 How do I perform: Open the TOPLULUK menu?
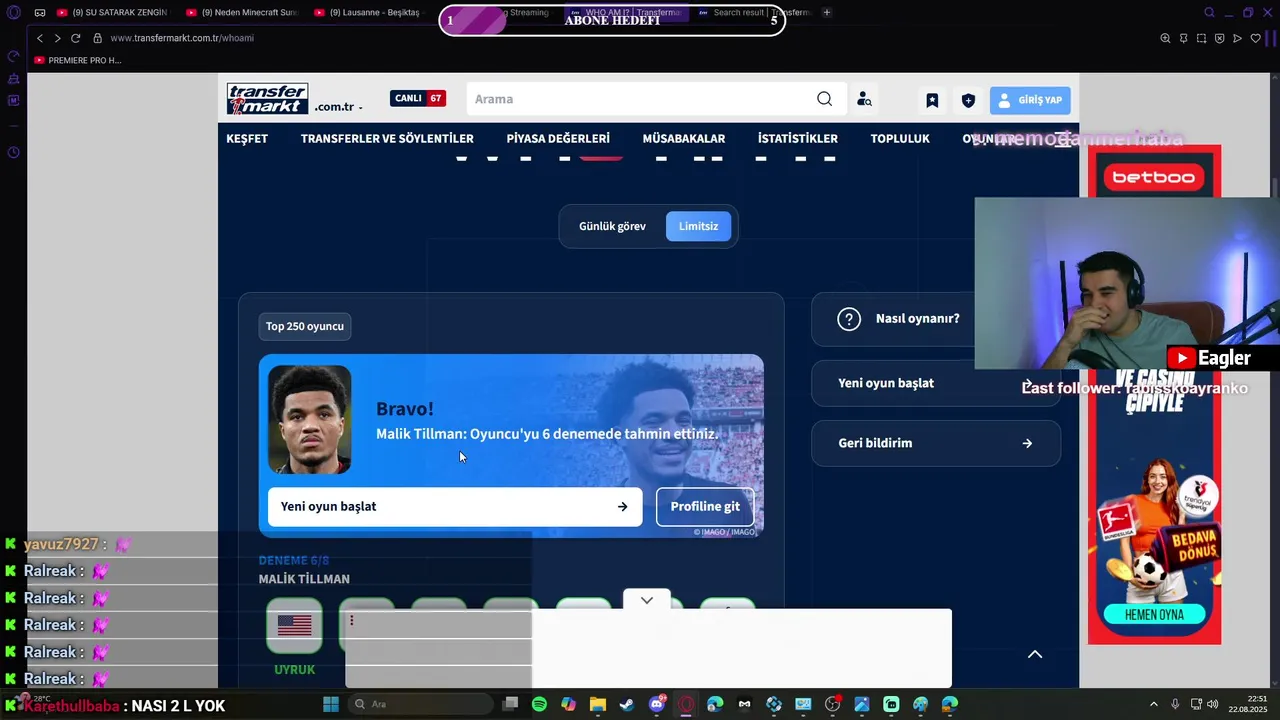(x=900, y=138)
